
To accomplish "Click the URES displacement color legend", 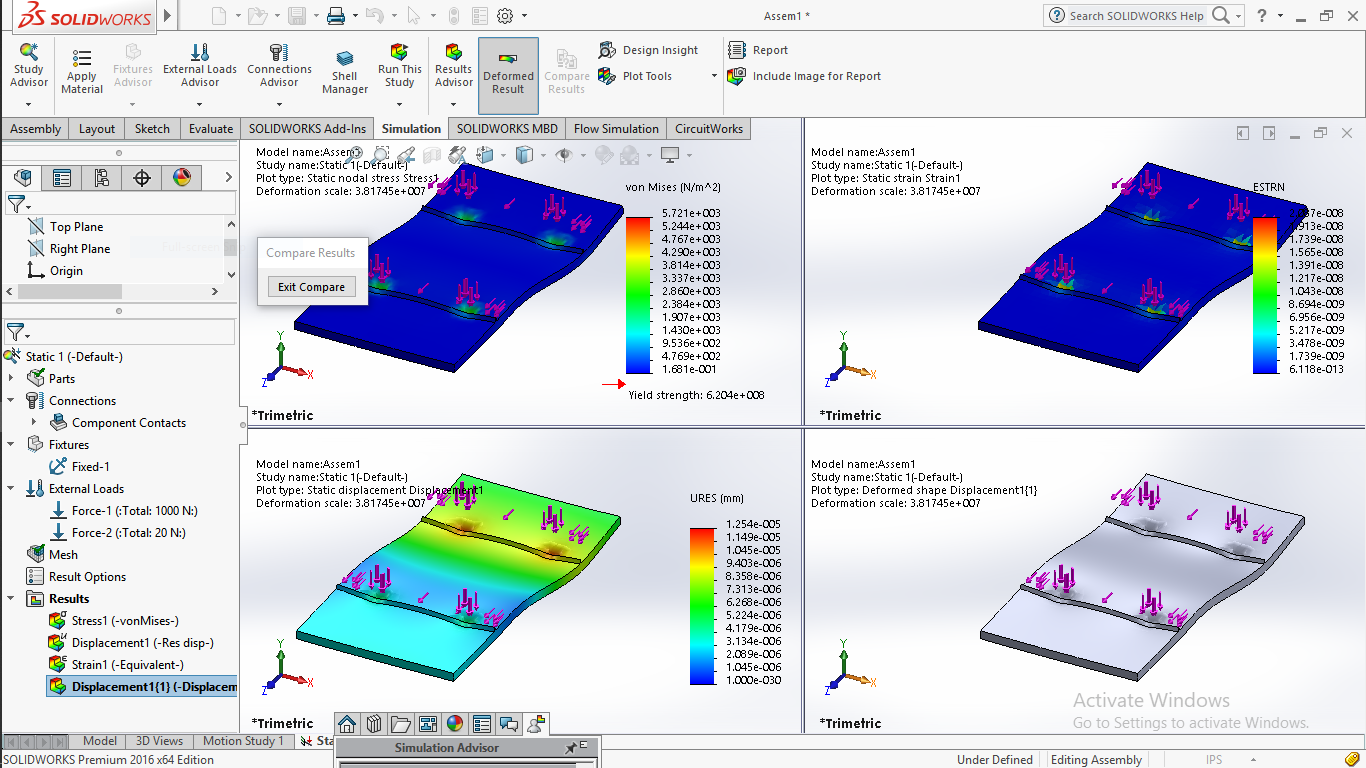I will click(702, 606).
